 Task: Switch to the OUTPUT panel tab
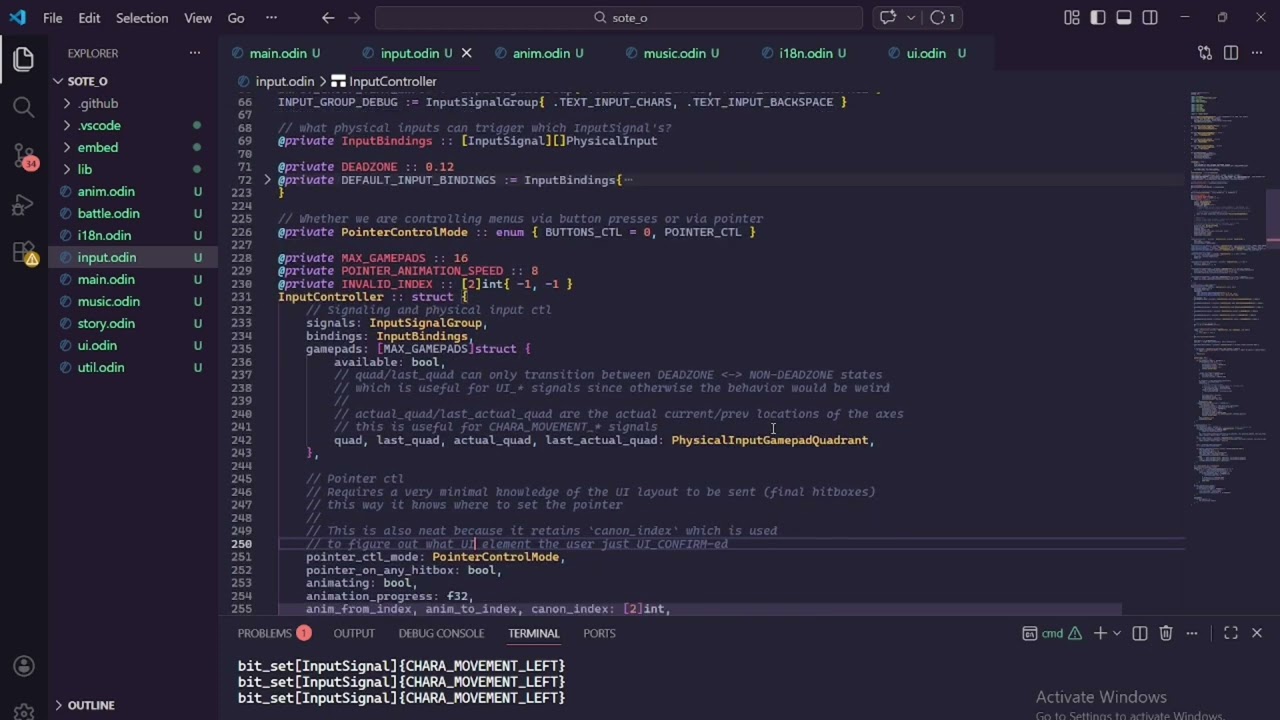click(354, 633)
